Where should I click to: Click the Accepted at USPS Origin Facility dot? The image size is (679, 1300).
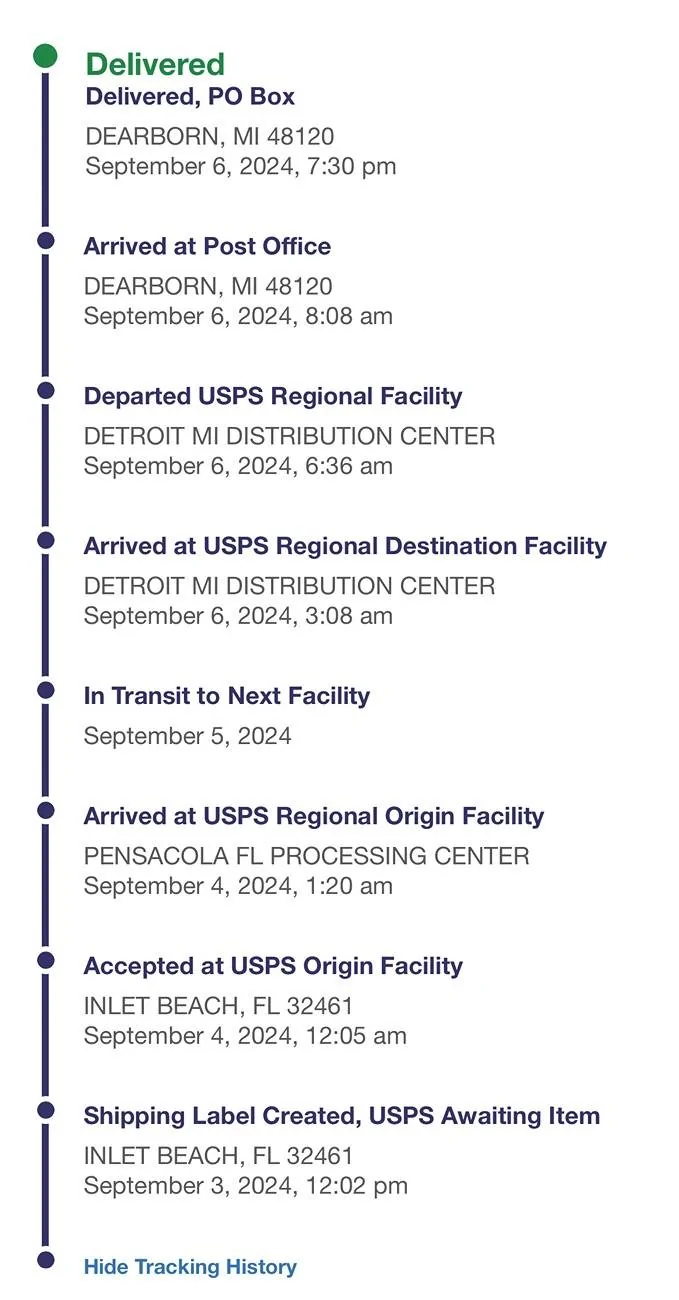[x=45, y=960]
